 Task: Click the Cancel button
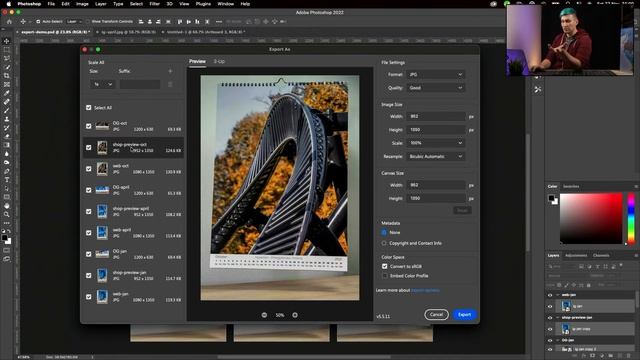[436, 315]
